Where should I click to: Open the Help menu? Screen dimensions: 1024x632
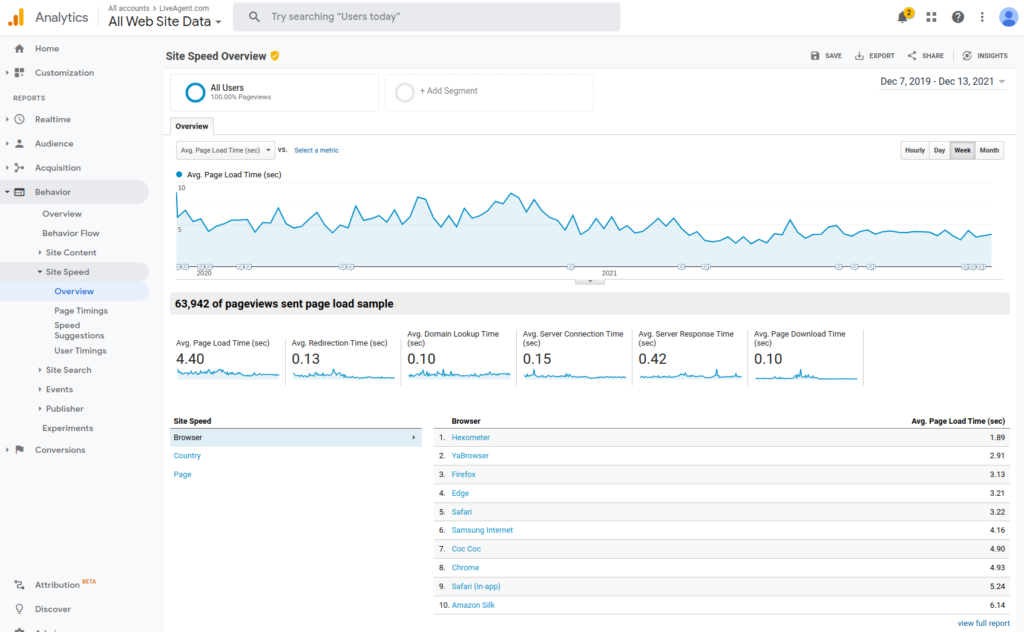tap(958, 16)
